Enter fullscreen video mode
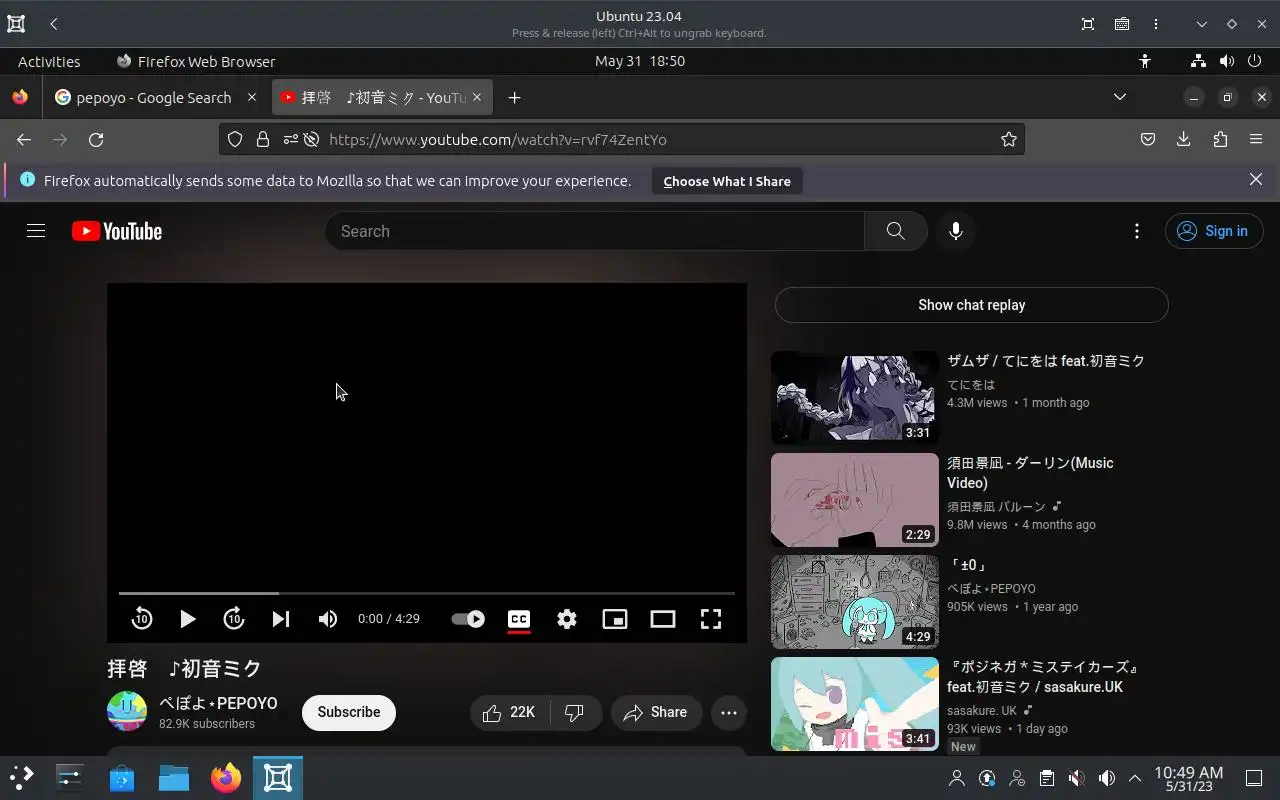 pyautogui.click(x=710, y=619)
